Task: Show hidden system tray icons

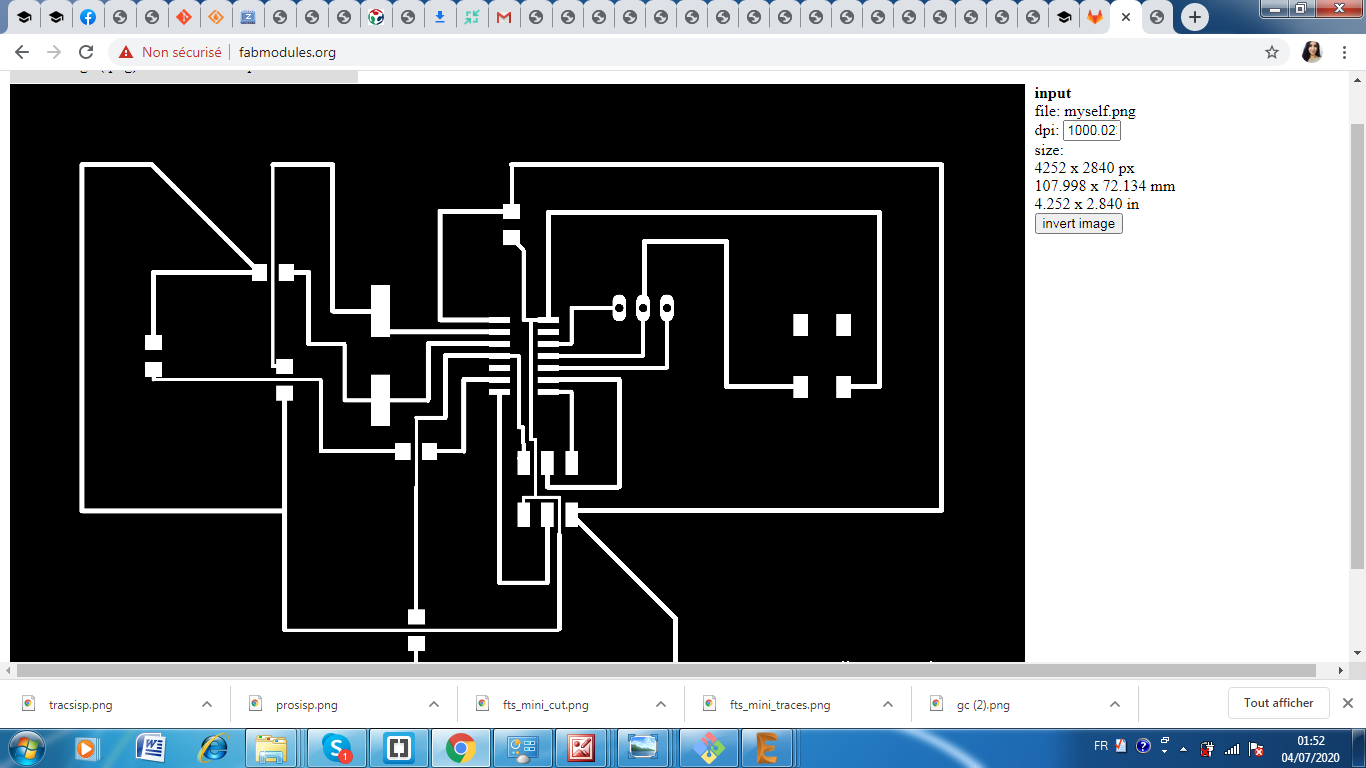Action: tap(1185, 748)
